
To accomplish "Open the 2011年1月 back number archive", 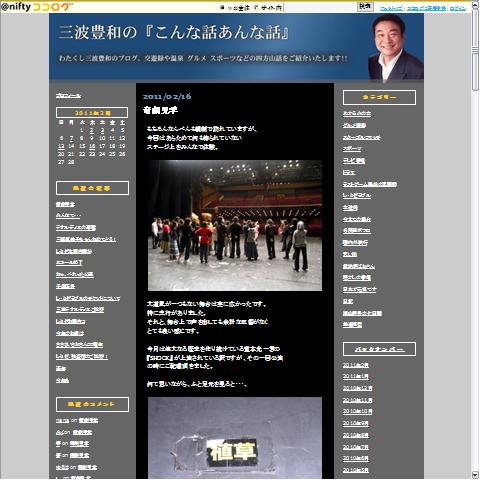I will pos(356,376).
